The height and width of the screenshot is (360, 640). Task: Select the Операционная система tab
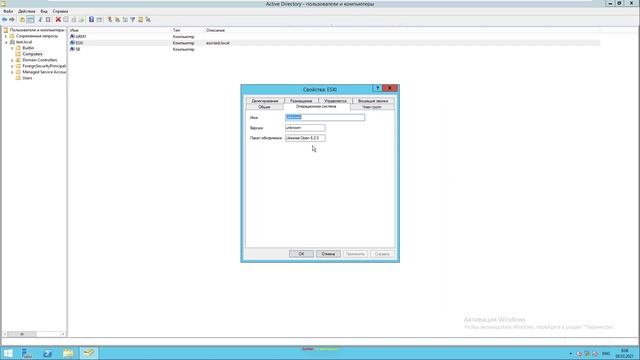click(x=316, y=107)
